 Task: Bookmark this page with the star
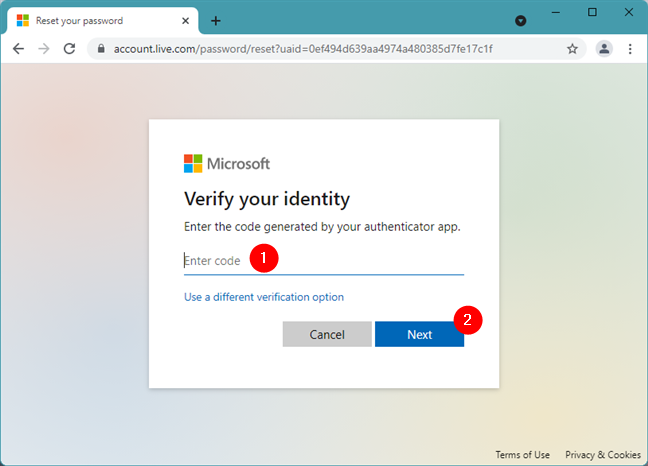point(572,49)
